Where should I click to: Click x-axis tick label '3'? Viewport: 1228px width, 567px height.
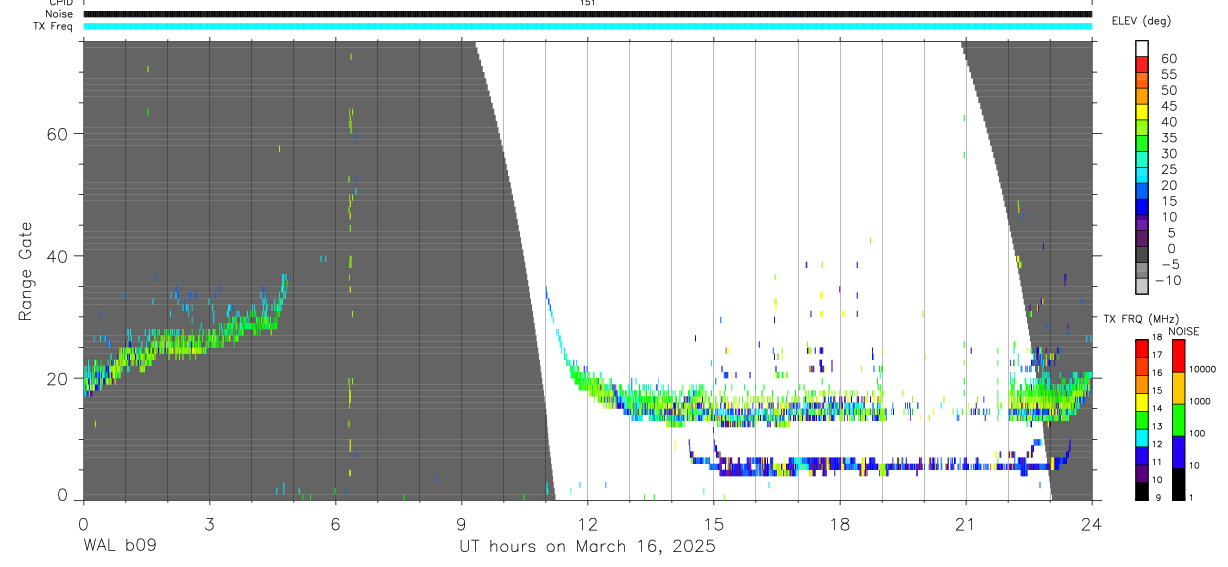(209, 523)
